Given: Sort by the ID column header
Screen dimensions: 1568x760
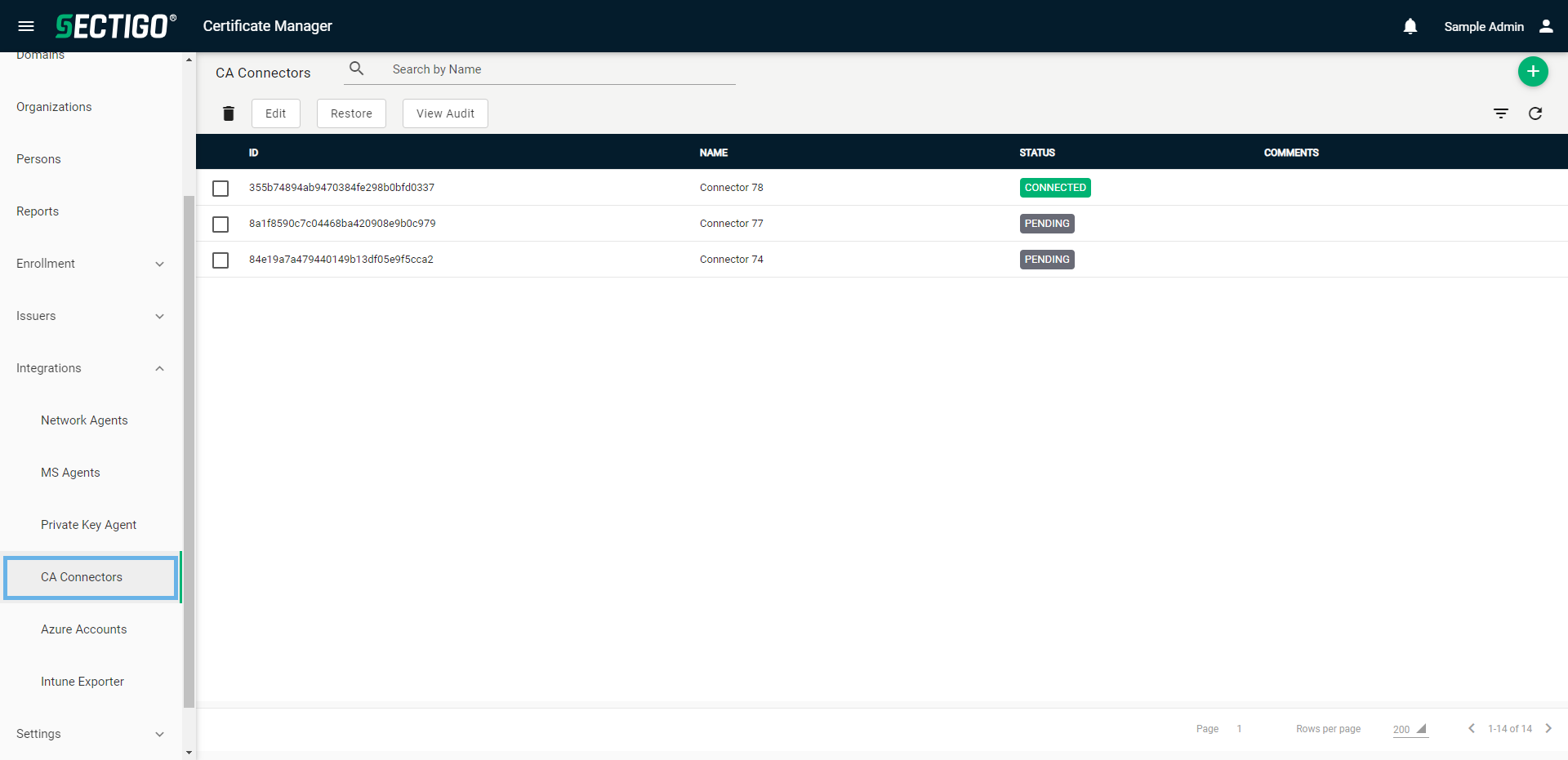Looking at the screenshot, I should tap(253, 153).
